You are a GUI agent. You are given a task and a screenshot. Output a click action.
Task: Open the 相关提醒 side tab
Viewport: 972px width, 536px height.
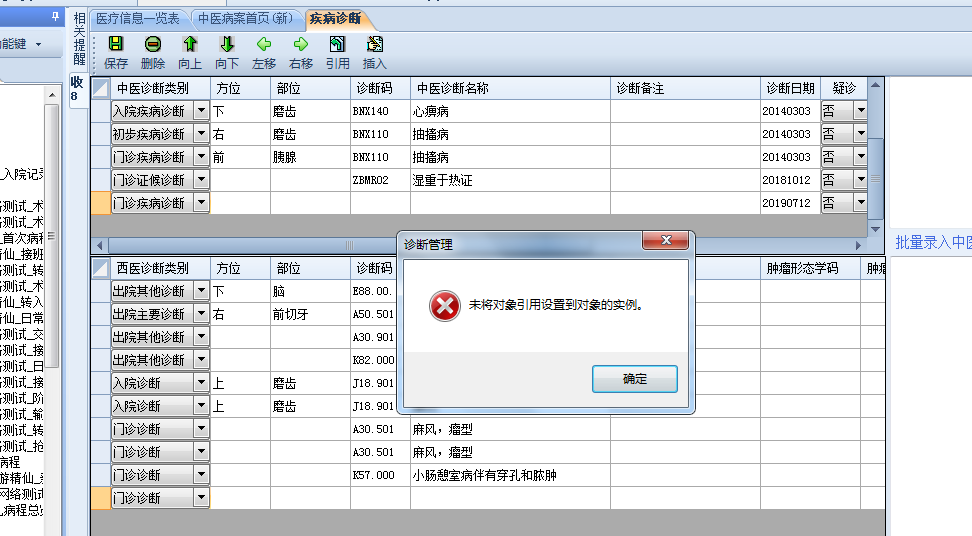[79, 38]
